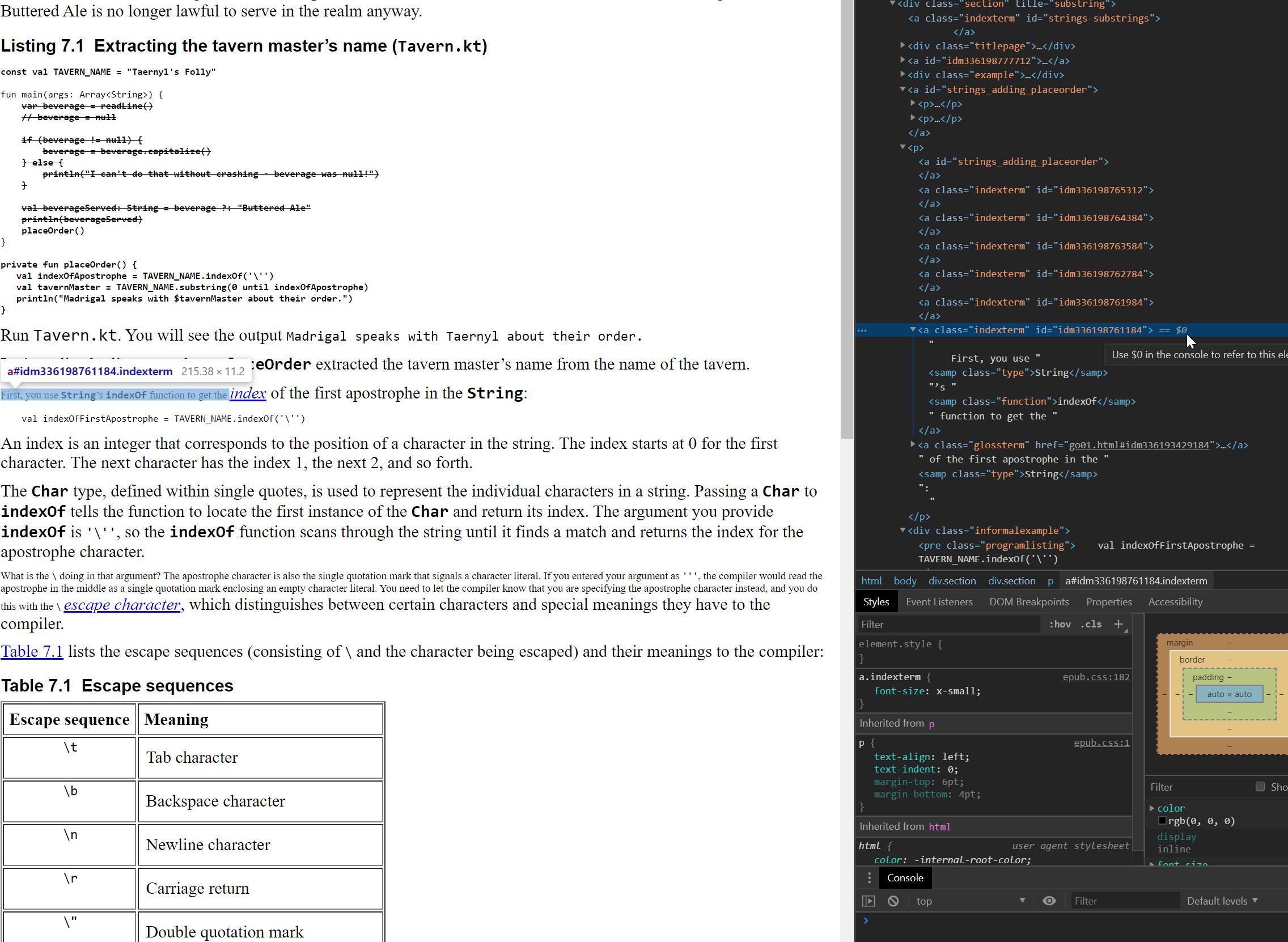Screen dimensions: 1288x942
Task: Click the black rgb(0, 0, 0) color swatch
Action: pos(1164,821)
